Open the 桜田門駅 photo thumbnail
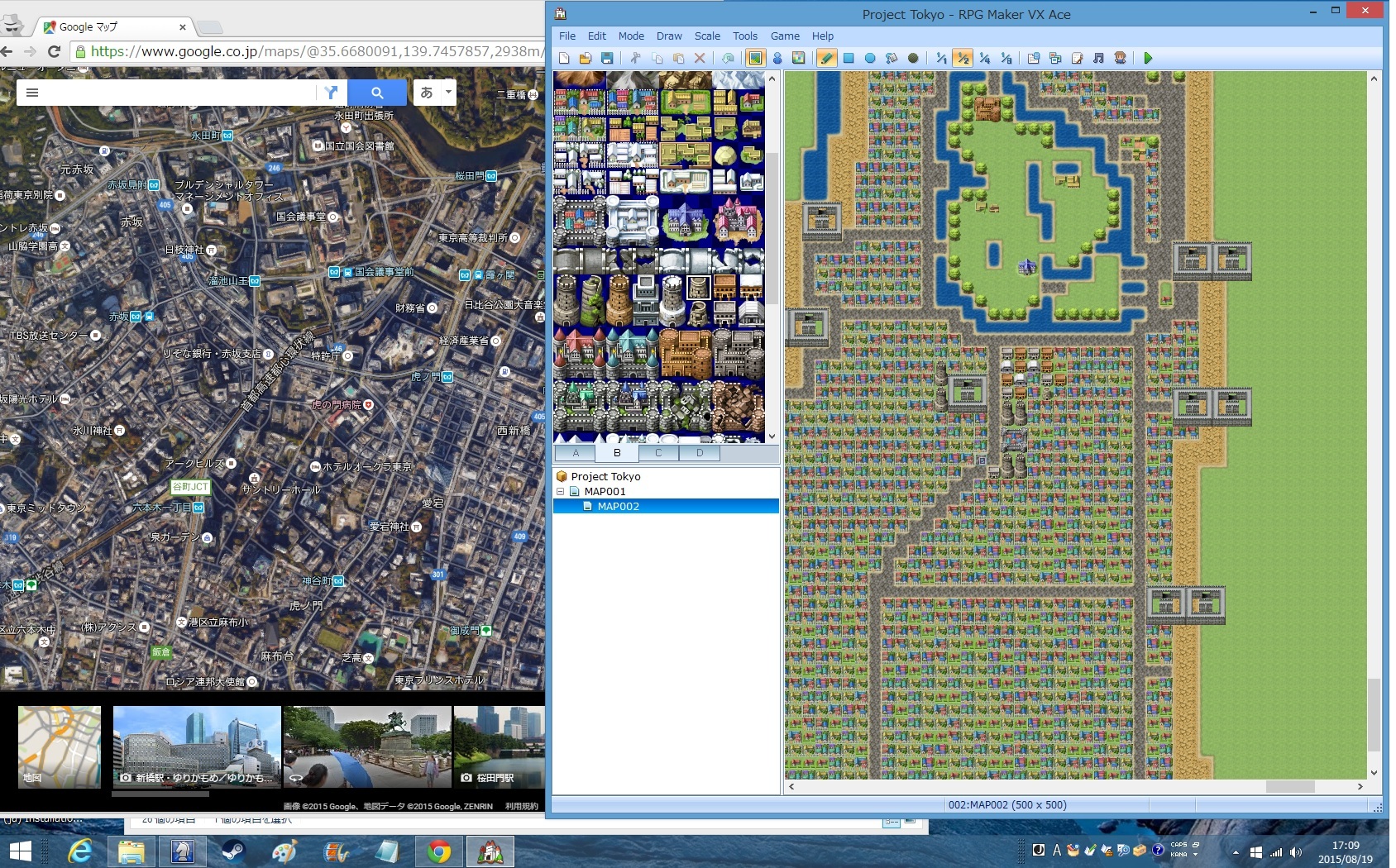 500,746
